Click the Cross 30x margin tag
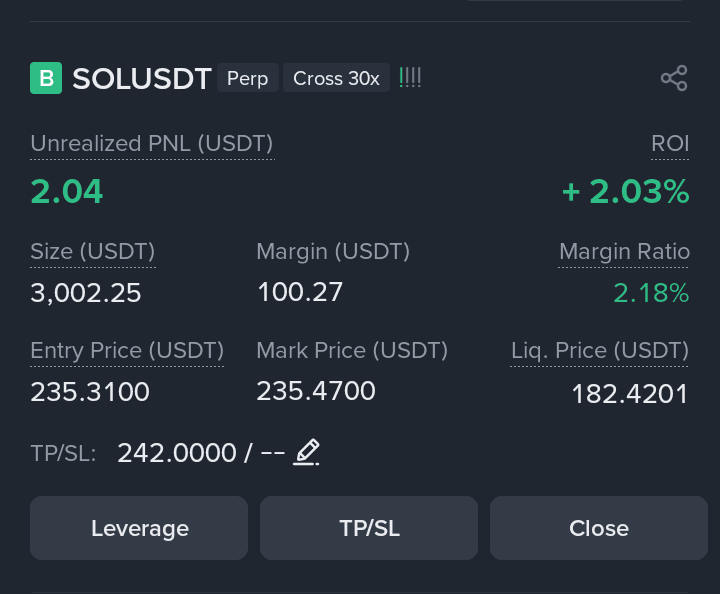The height and width of the screenshot is (594, 720). tap(337, 78)
